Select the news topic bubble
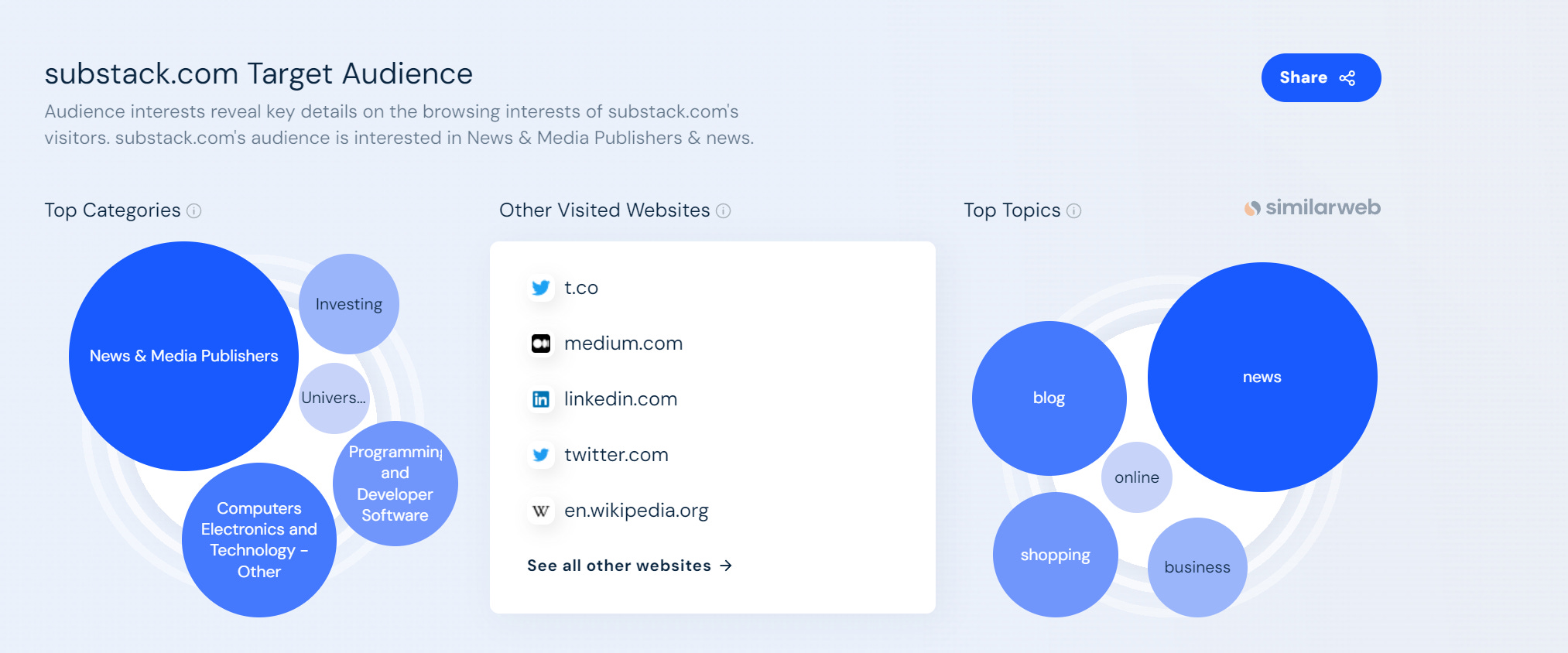This screenshot has width=1568, height=653. [x=1262, y=377]
